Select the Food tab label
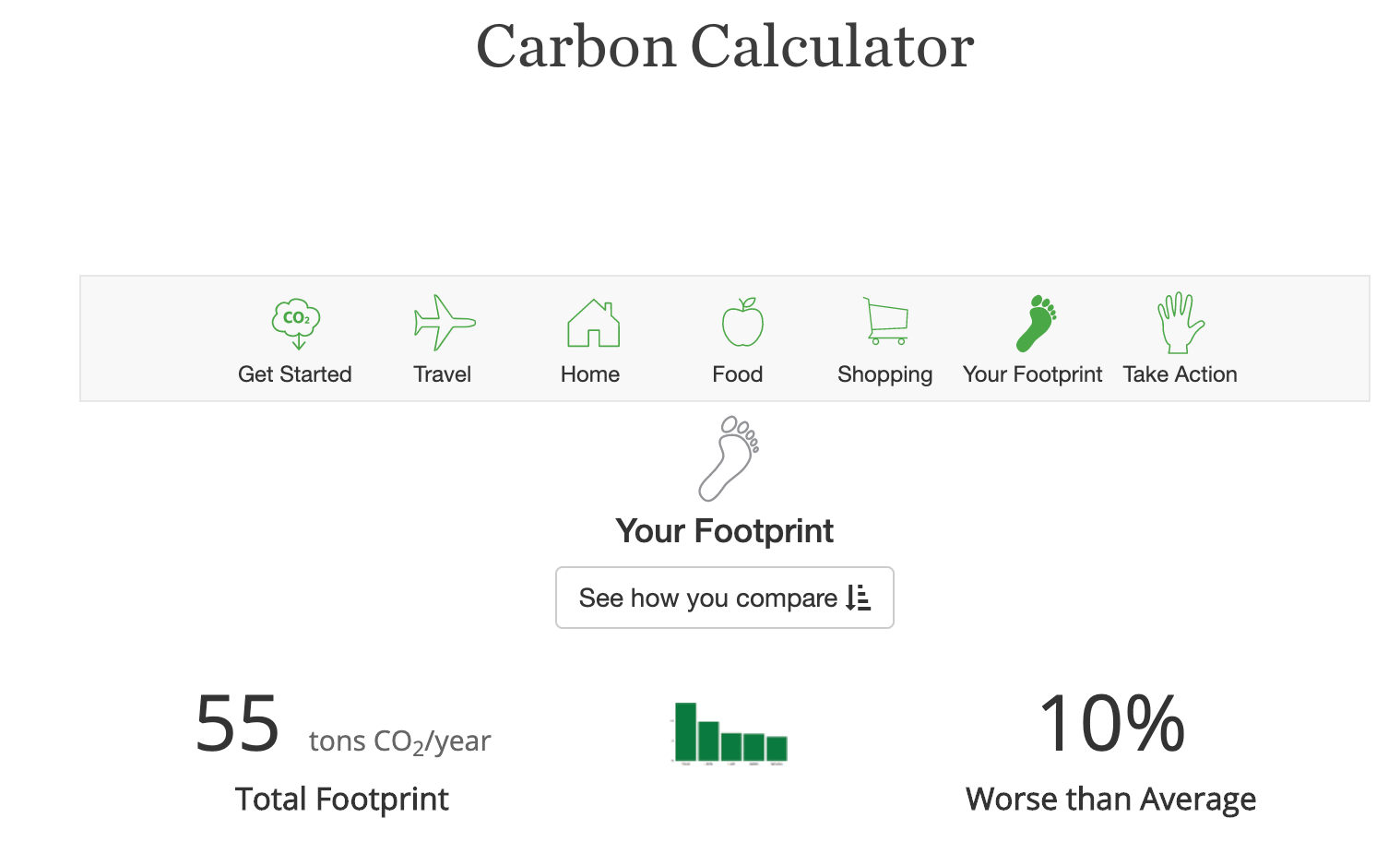1400x865 pixels. 738,374
